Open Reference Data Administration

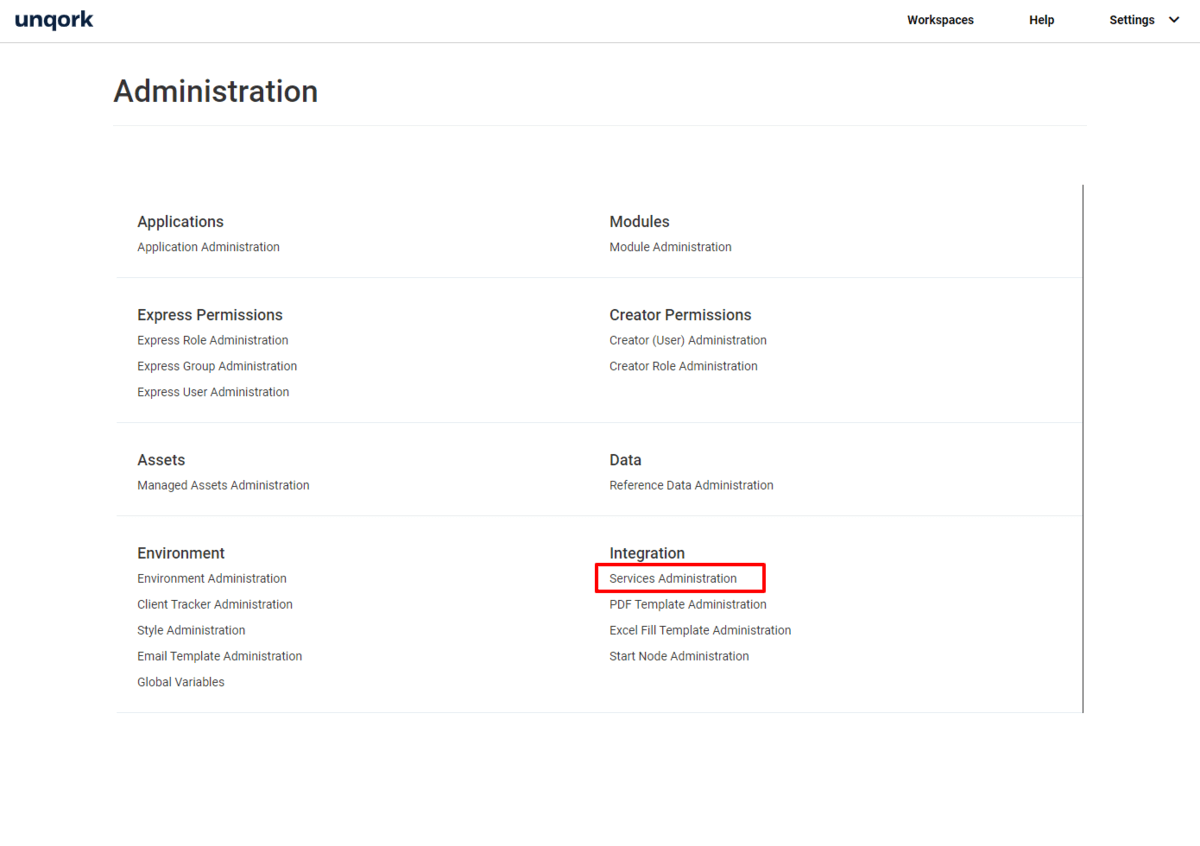tap(691, 485)
